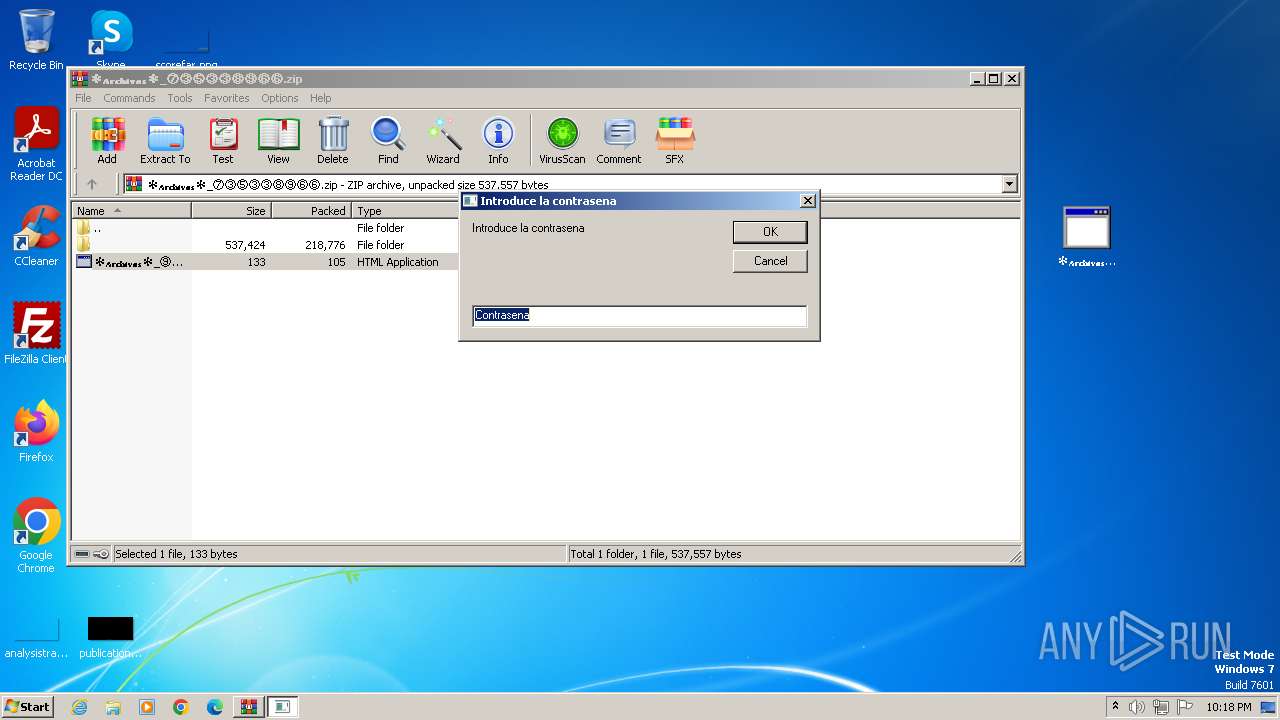Select the parent '..' folder row
Image resolution: width=1280 pixels, height=720 pixels.
[265, 228]
